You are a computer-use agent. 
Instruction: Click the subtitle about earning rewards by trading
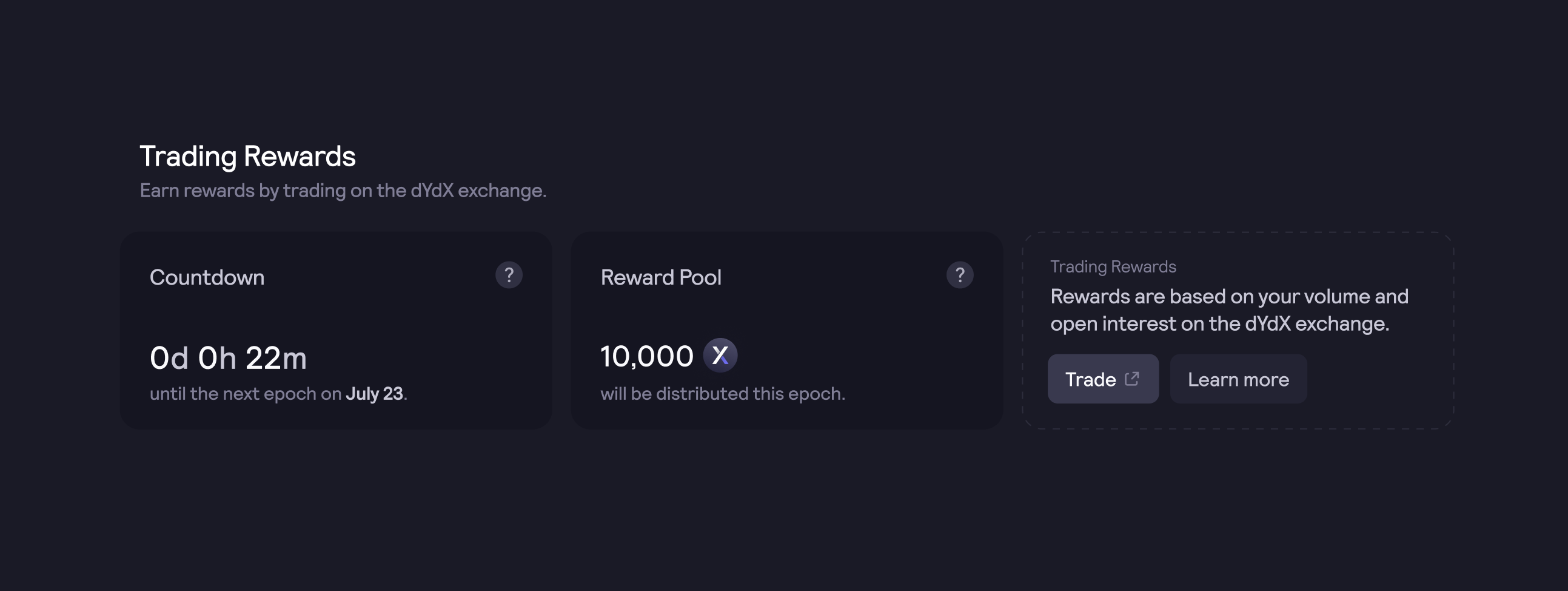343,191
